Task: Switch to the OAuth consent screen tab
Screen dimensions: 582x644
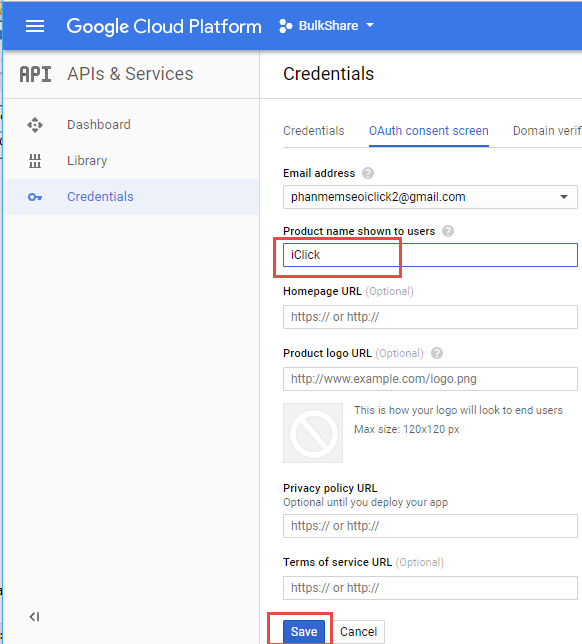Action: [x=428, y=131]
